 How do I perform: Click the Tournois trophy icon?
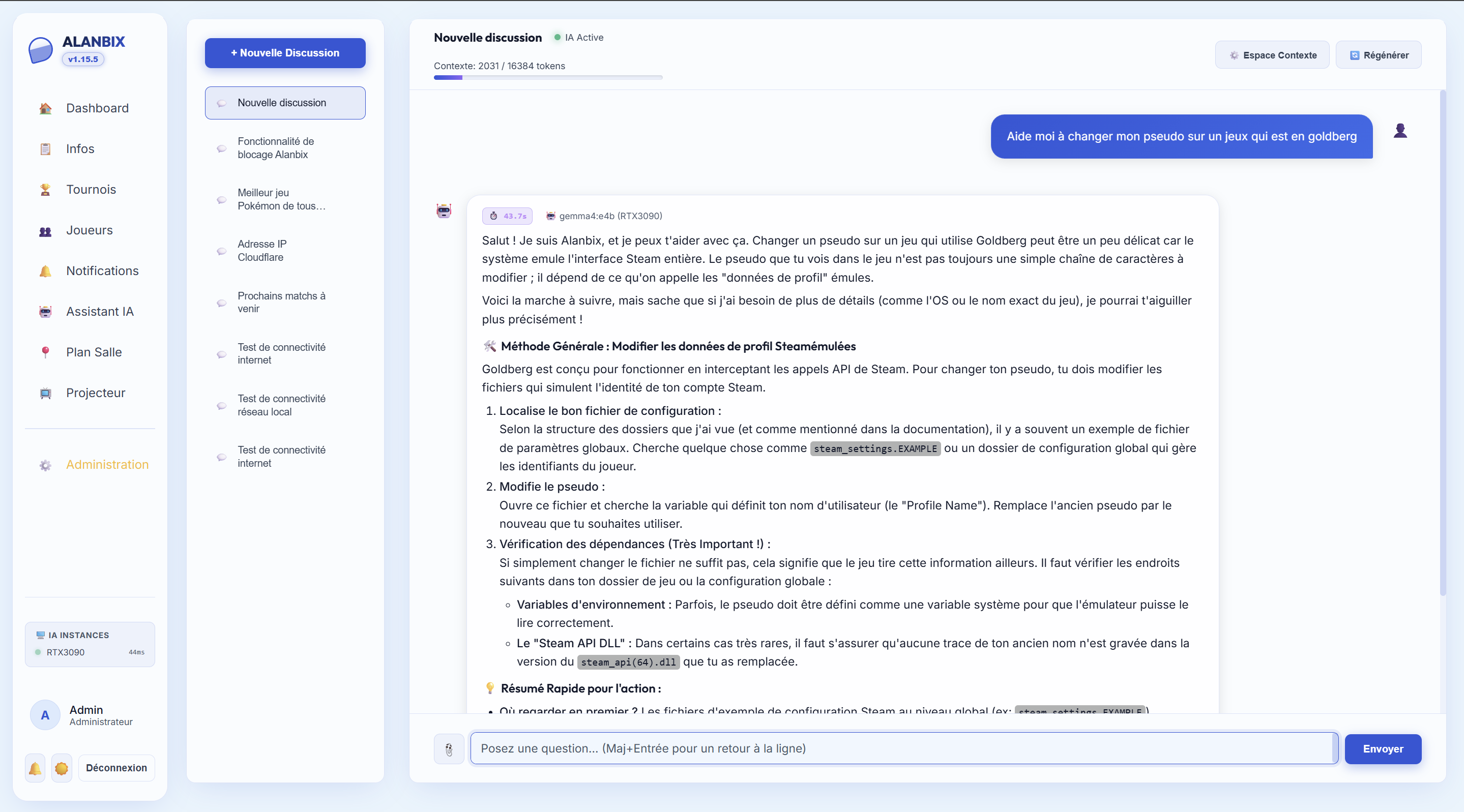click(x=45, y=190)
